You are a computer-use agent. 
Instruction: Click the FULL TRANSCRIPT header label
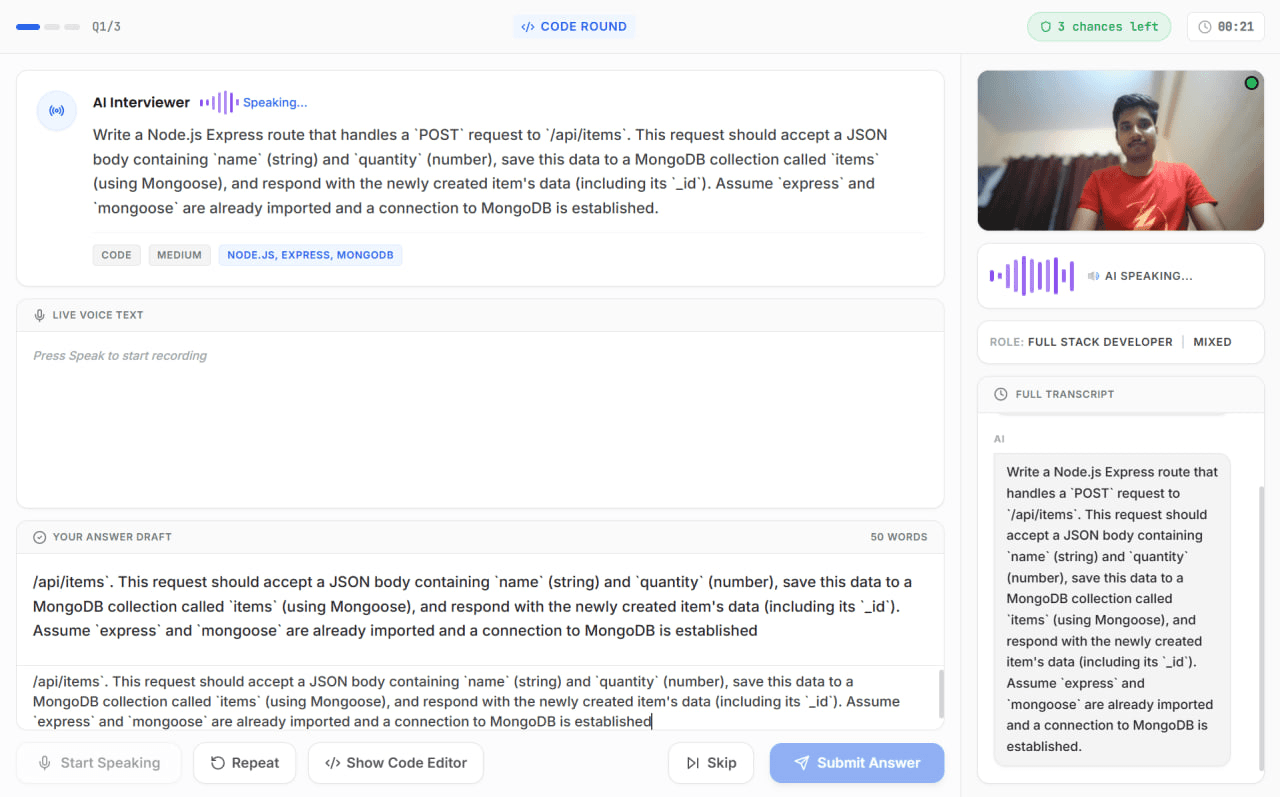(x=1064, y=394)
